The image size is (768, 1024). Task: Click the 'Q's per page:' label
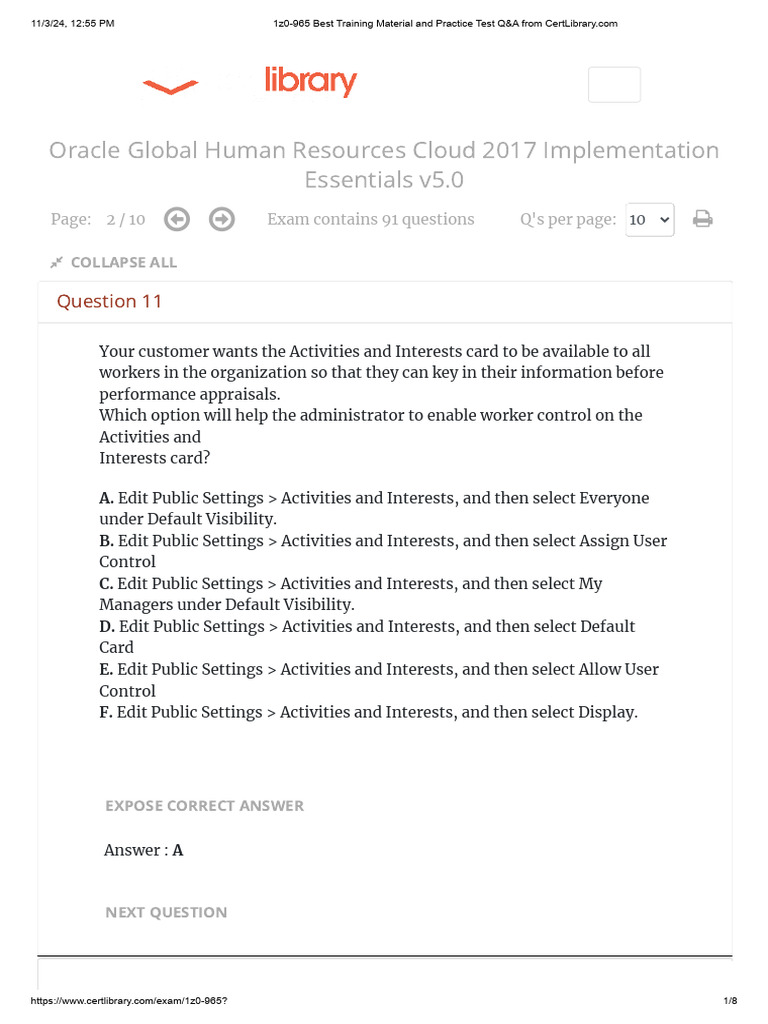568,219
